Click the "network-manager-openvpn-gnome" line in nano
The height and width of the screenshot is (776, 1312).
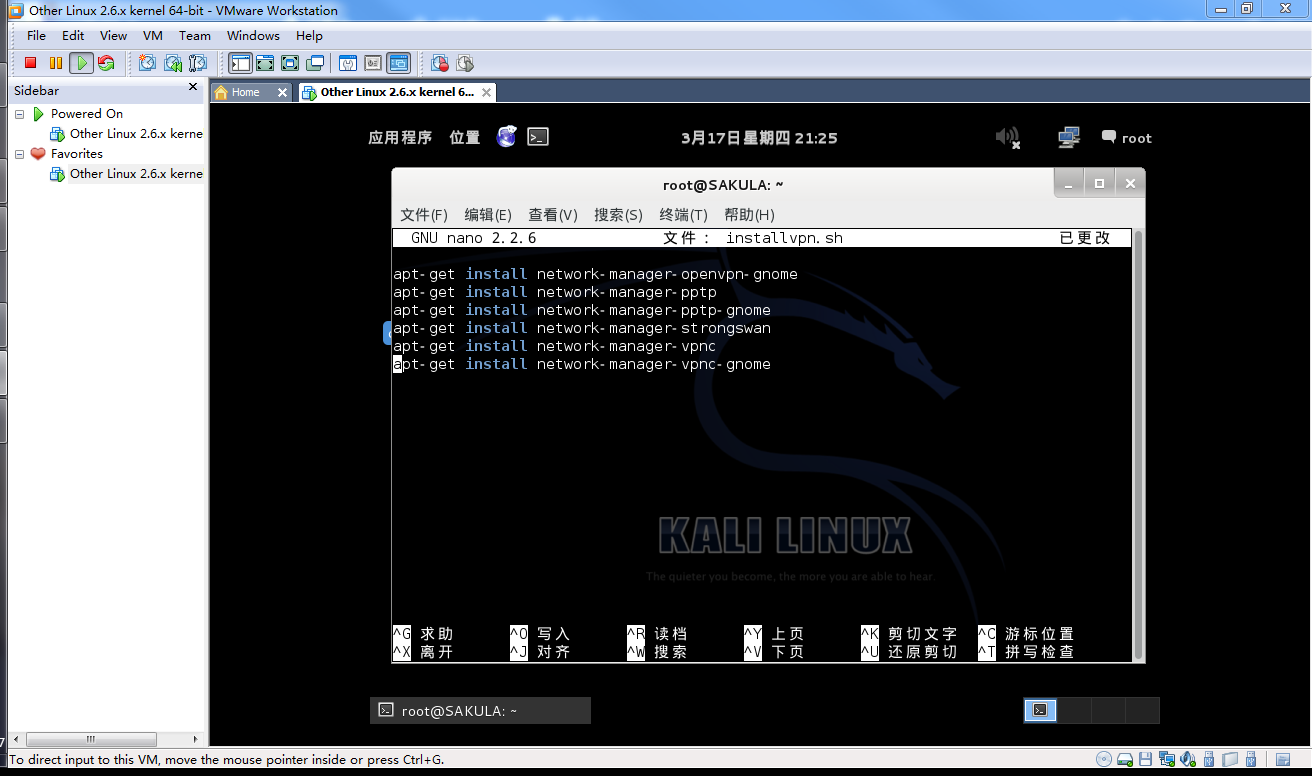[595, 274]
